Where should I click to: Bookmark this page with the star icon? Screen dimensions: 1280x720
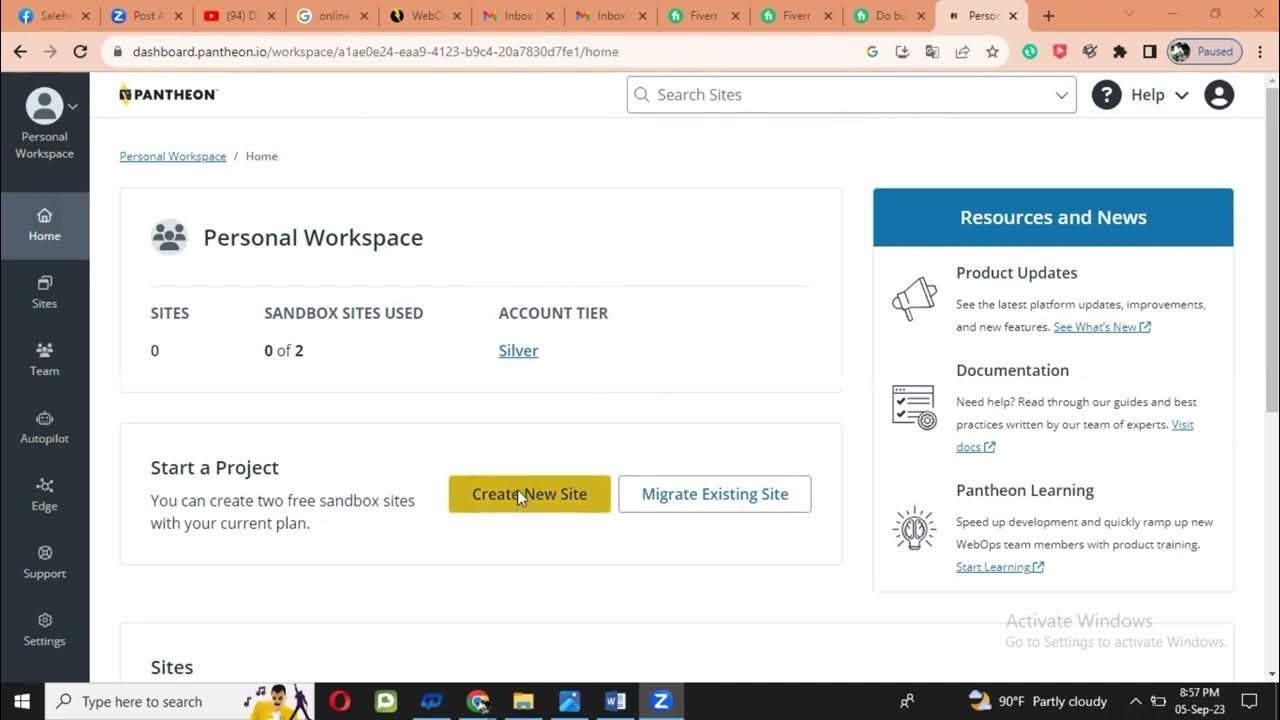click(x=992, y=52)
